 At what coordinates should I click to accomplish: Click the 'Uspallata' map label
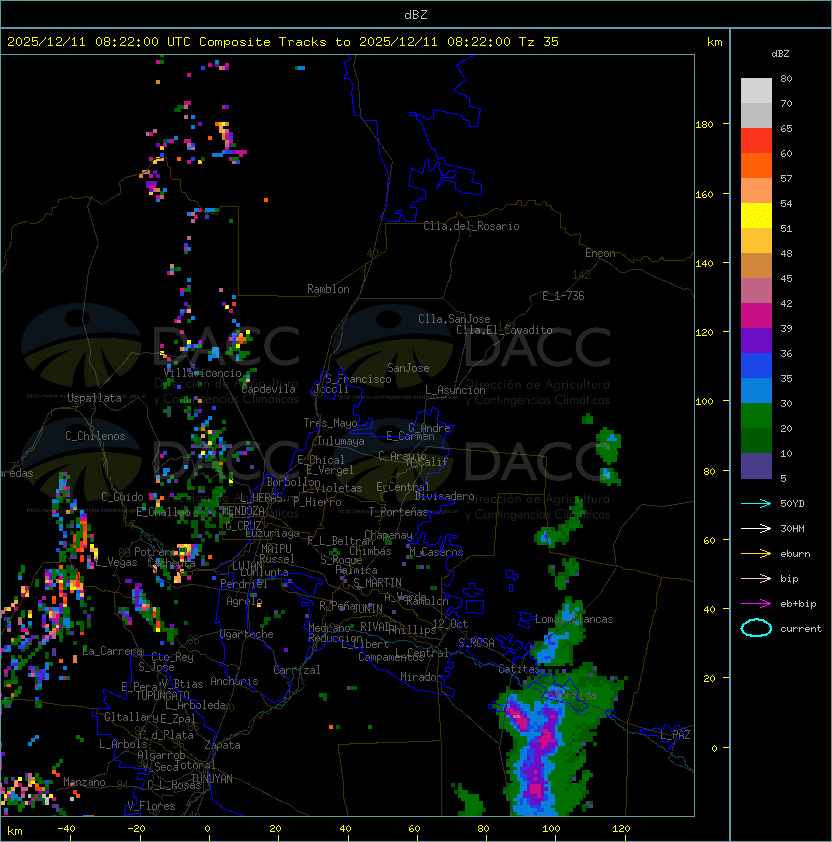click(x=94, y=398)
